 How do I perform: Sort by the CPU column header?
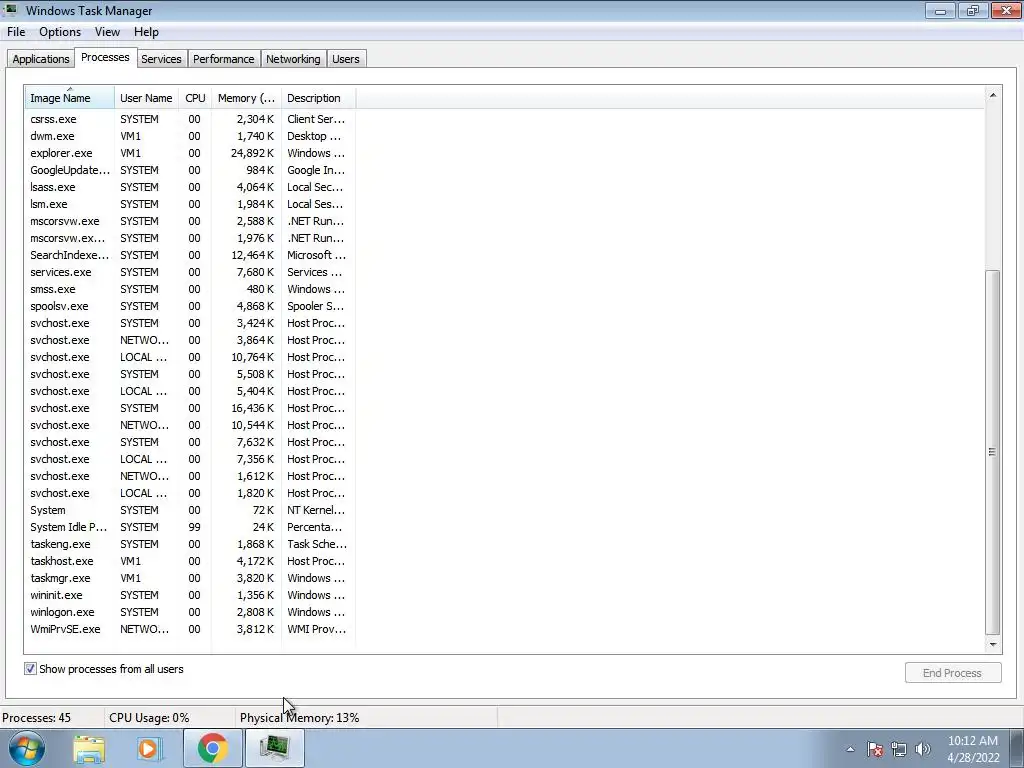(195, 98)
